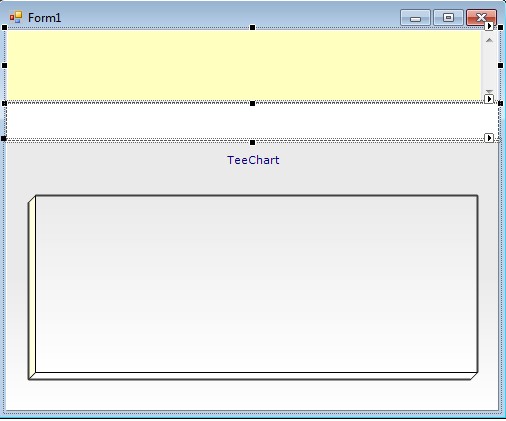Click the textbox scrollbar down arrow

pyautogui.click(x=489, y=91)
